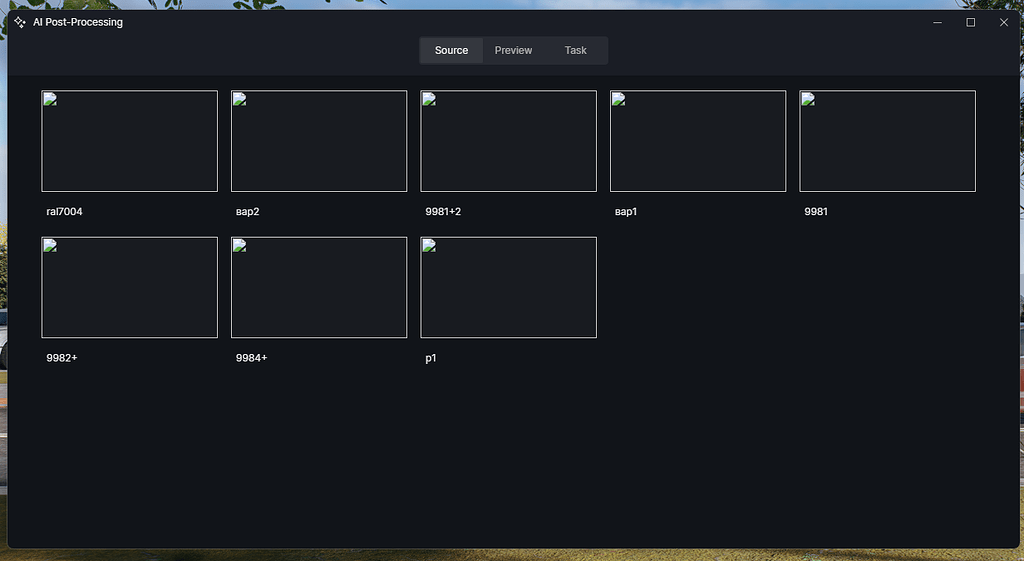Click the '9984+' name label
The width and height of the screenshot is (1024, 561).
tap(251, 358)
